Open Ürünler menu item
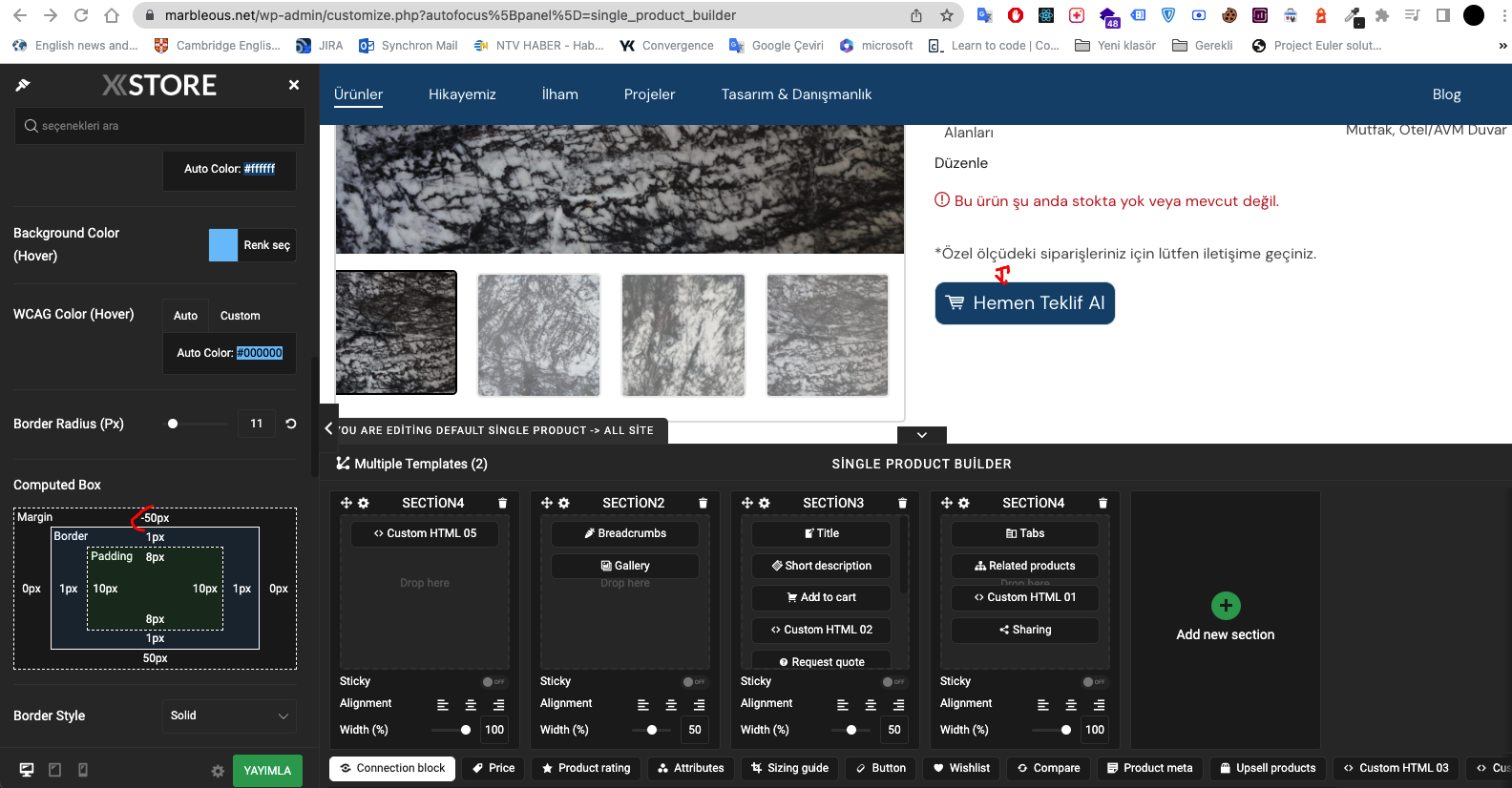Screen dimensions: 1512x788 point(358,94)
